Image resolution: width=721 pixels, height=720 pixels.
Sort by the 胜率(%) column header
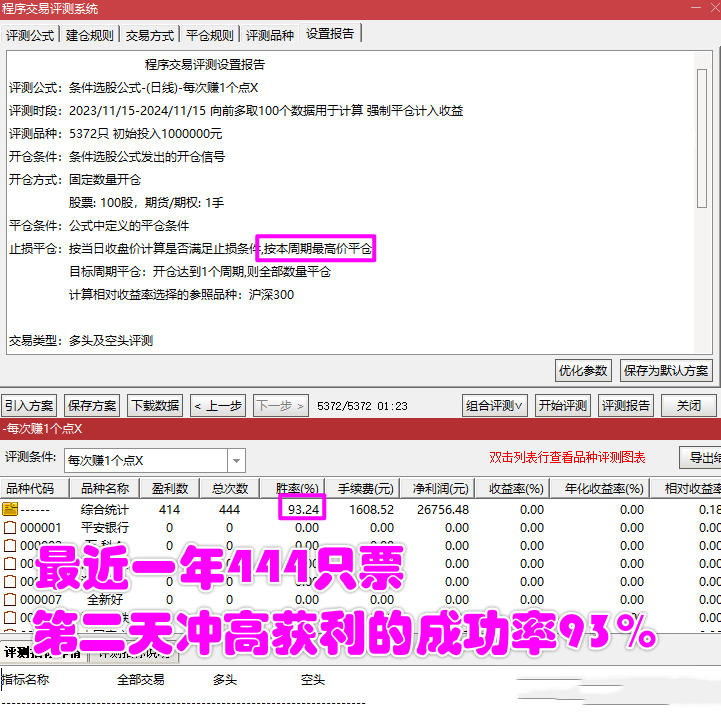(x=296, y=489)
